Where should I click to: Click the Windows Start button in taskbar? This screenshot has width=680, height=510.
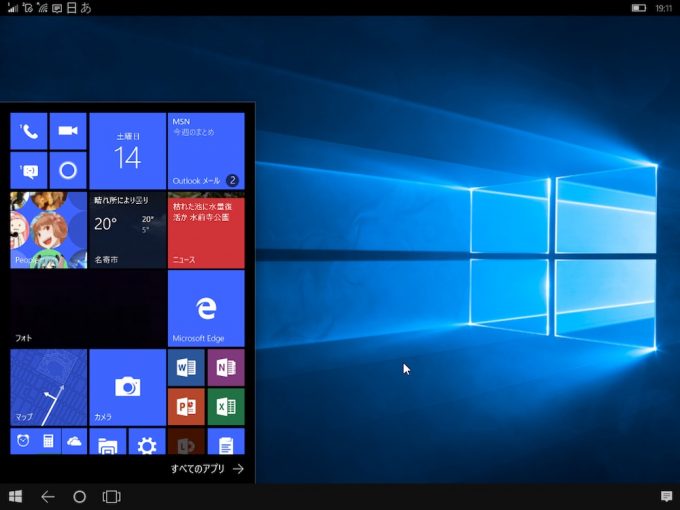(15, 497)
